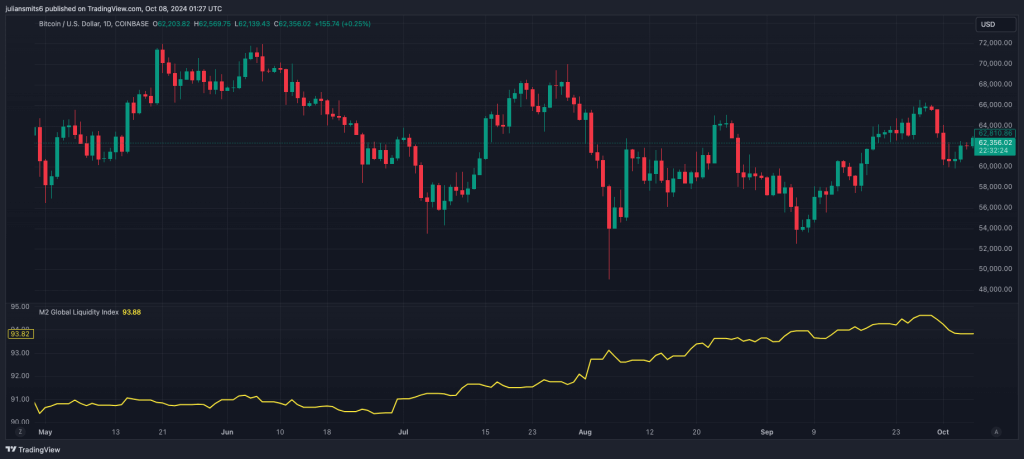Click the May label on time axis
The height and width of the screenshot is (459, 1024).
coord(45,432)
